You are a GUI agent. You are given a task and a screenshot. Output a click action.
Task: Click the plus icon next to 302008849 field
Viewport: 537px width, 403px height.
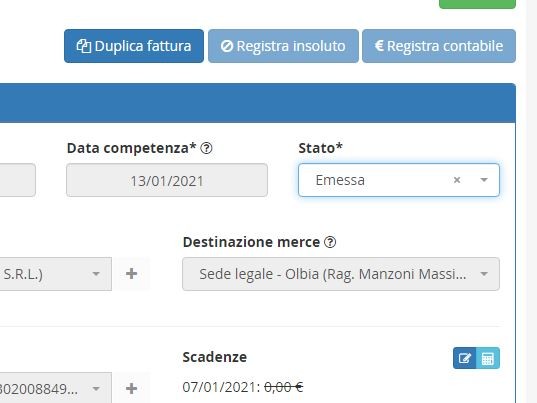click(132, 389)
